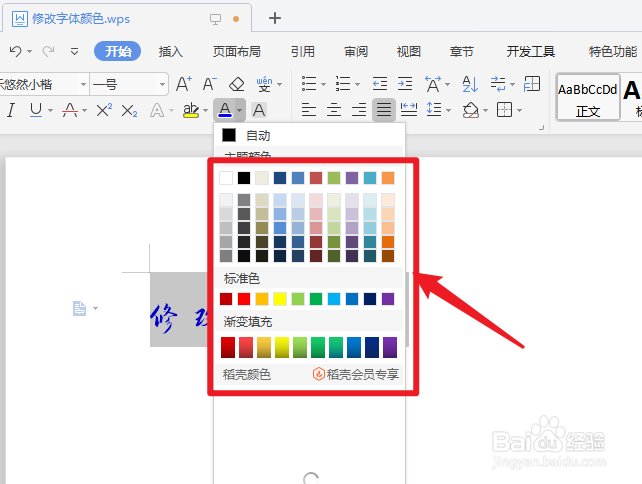Apply the 正文 style

[588, 97]
